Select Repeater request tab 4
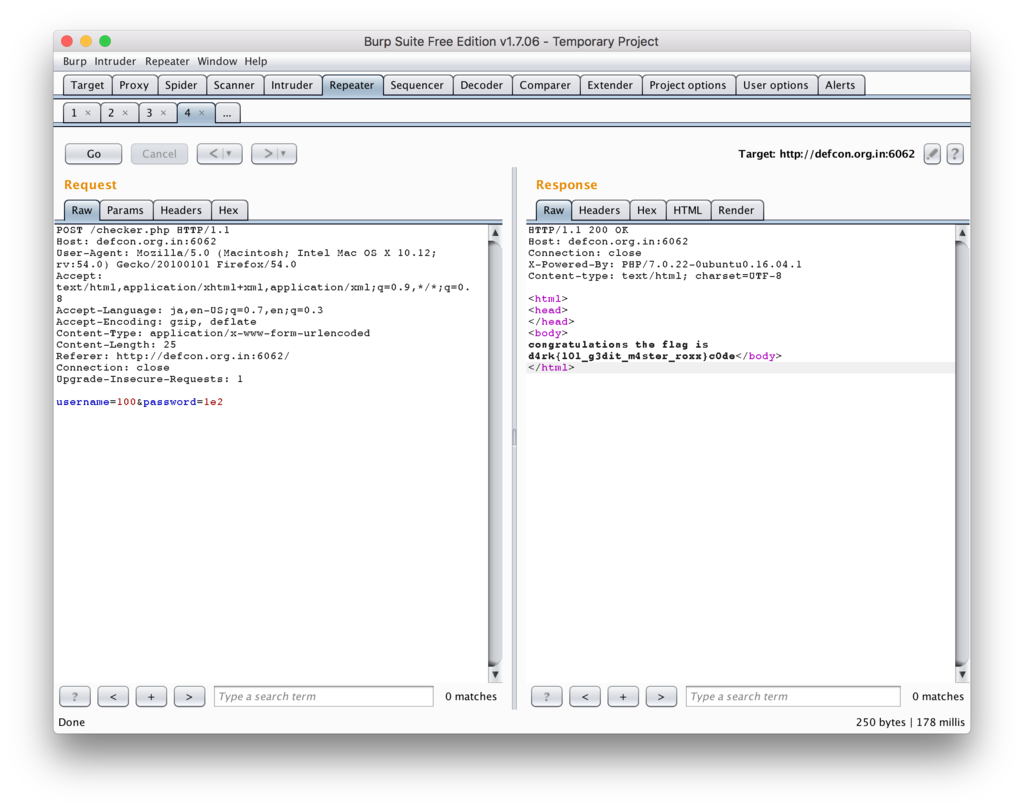Viewport: 1024px width, 810px height. point(187,113)
